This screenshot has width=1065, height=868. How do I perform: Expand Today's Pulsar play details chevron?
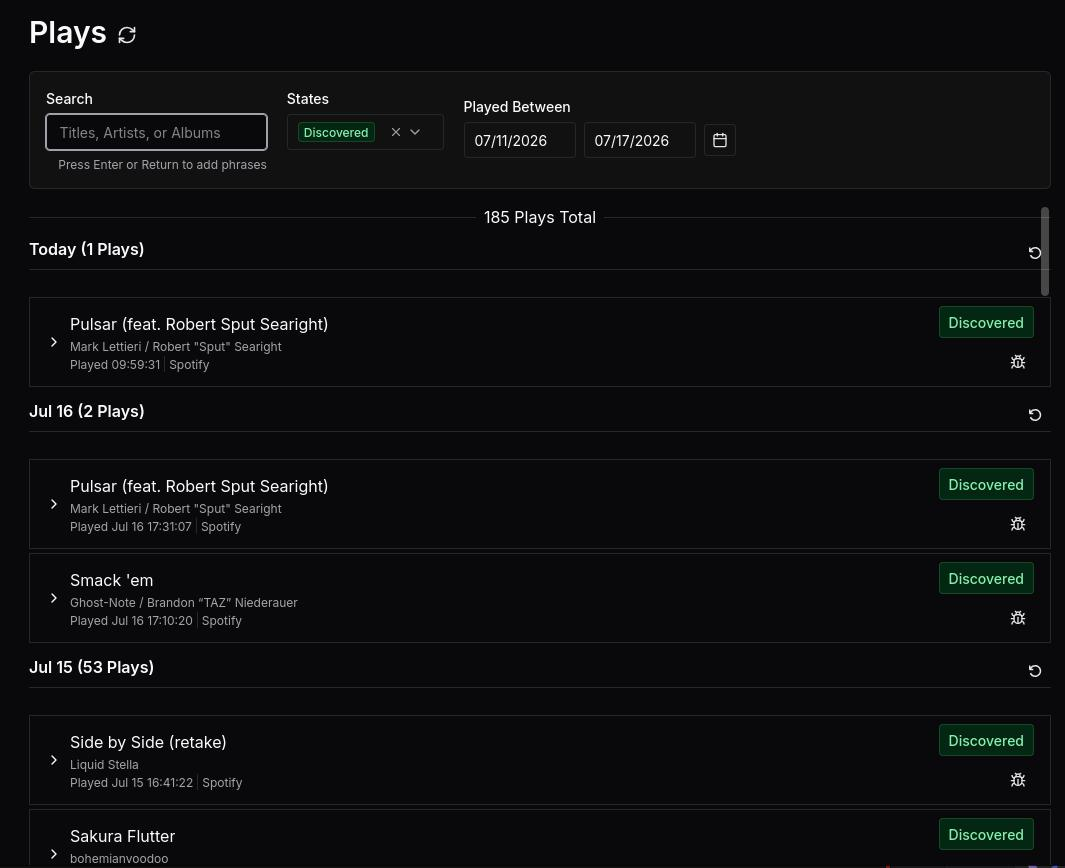(54, 342)
